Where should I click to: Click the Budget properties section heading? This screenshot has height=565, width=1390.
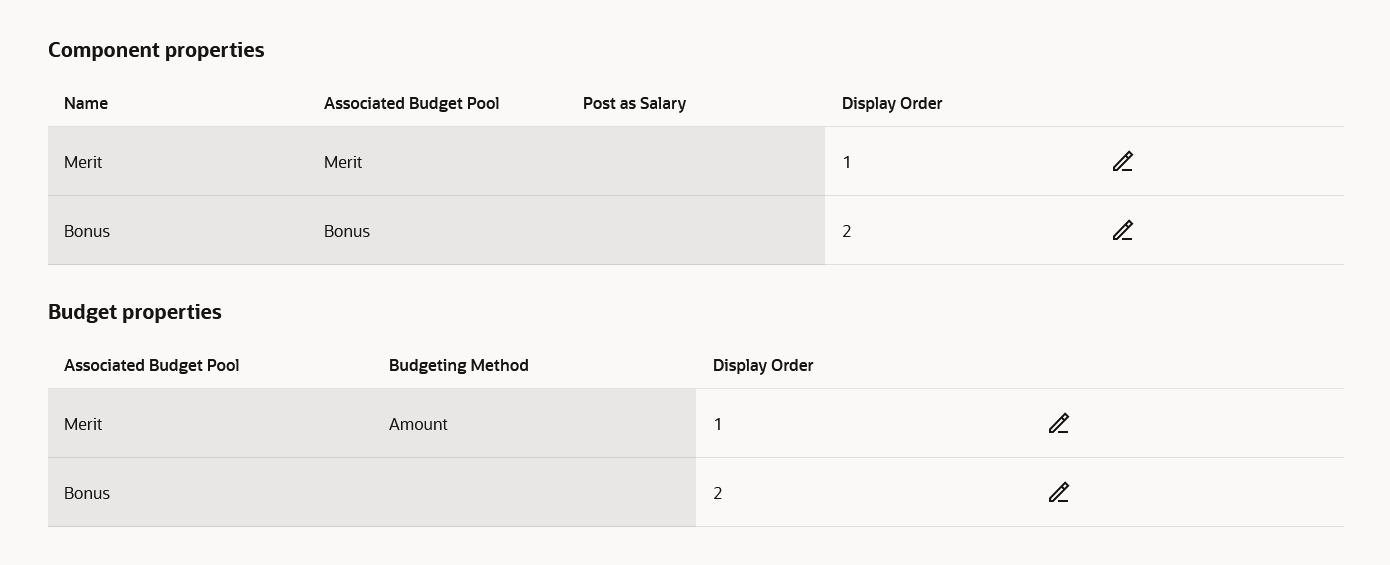[135, 312]
